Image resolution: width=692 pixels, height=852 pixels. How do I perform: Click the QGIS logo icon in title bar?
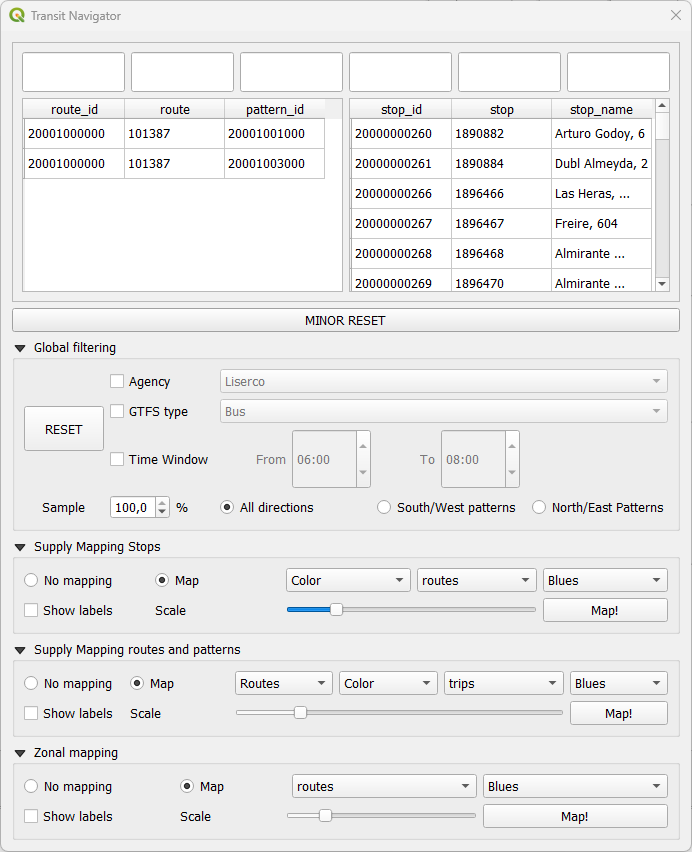point(17,16)
